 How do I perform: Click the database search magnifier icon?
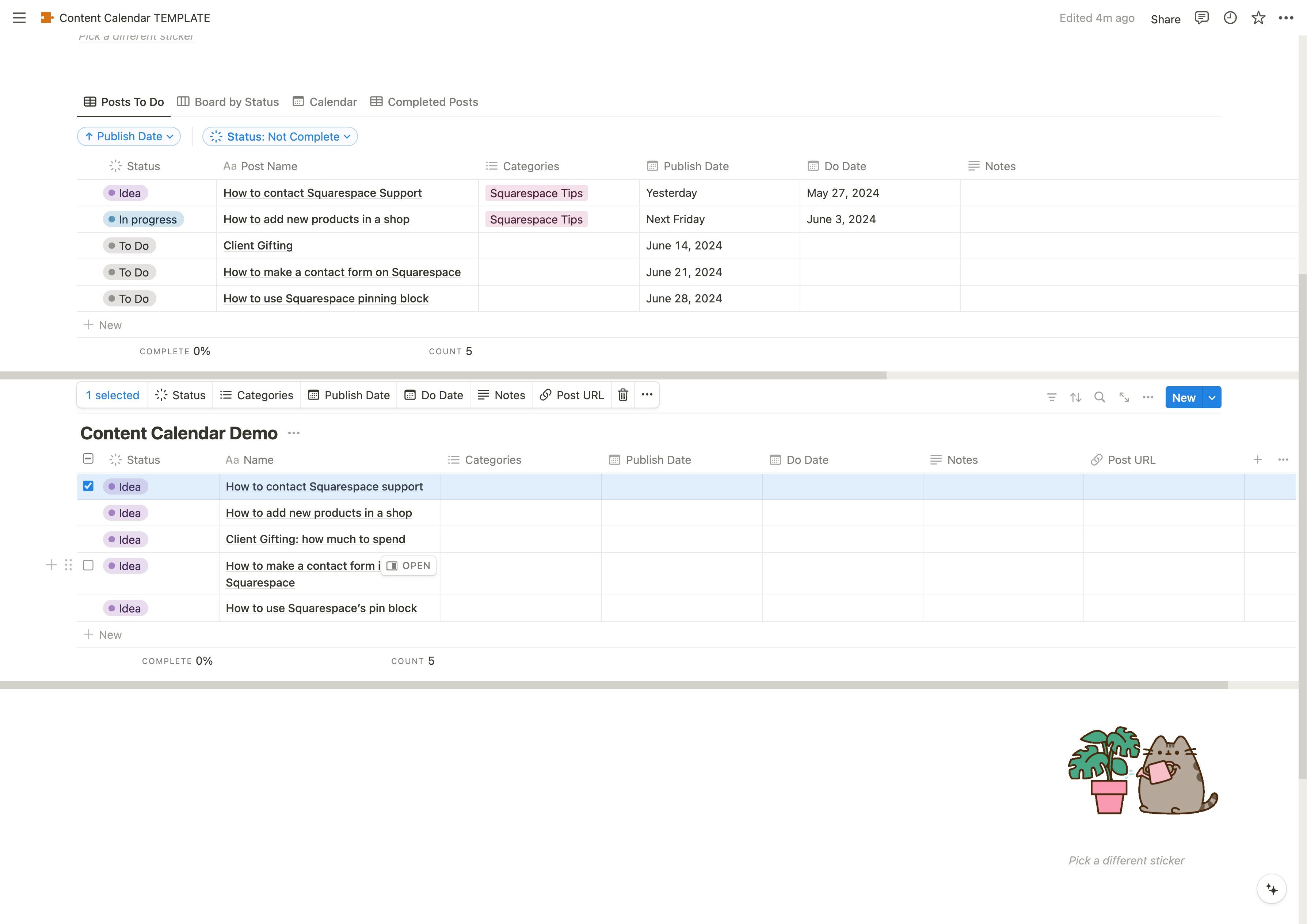click(1099, 397)
